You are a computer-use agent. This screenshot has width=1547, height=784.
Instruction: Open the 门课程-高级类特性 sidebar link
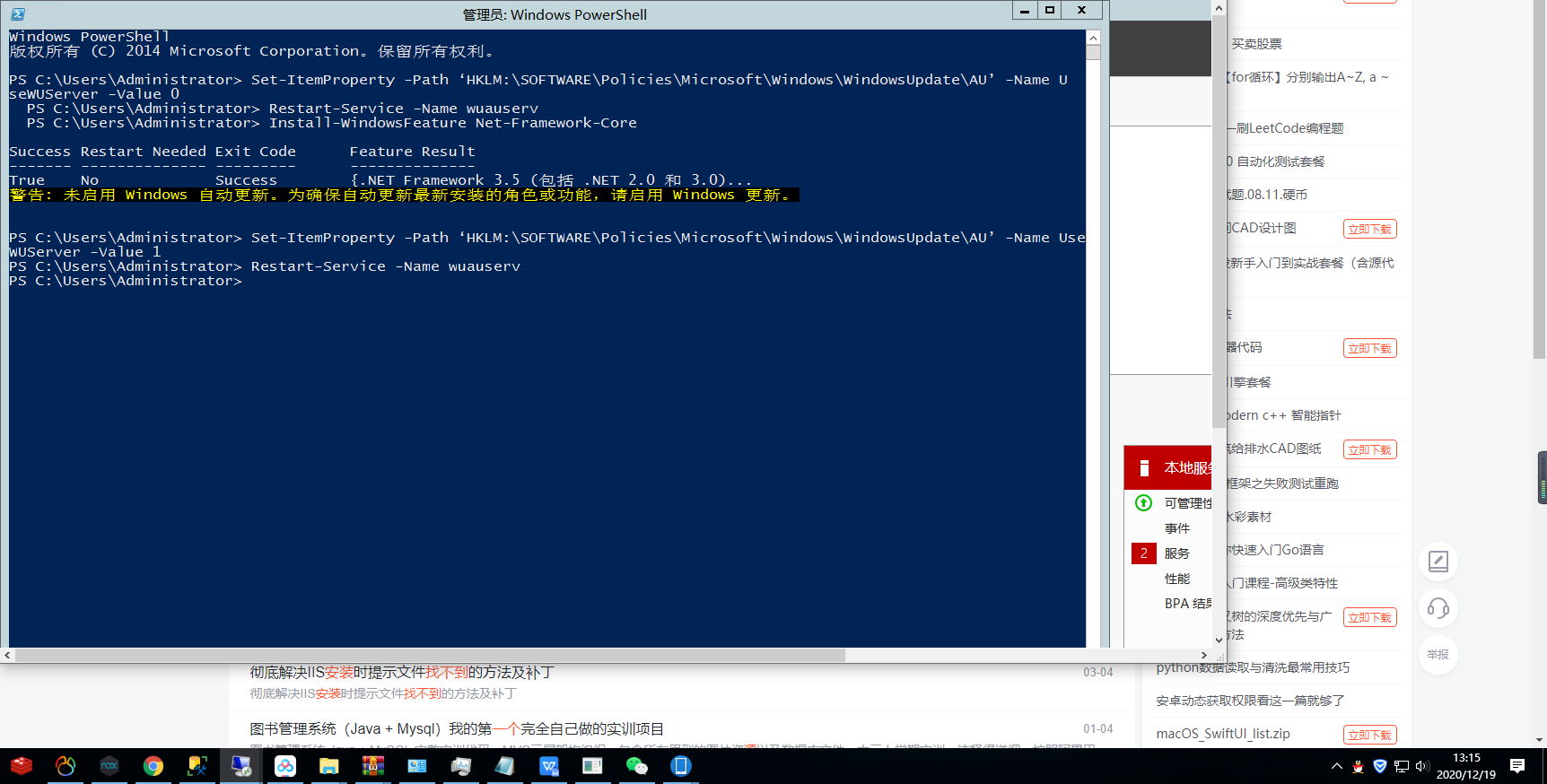point(1283,583)
